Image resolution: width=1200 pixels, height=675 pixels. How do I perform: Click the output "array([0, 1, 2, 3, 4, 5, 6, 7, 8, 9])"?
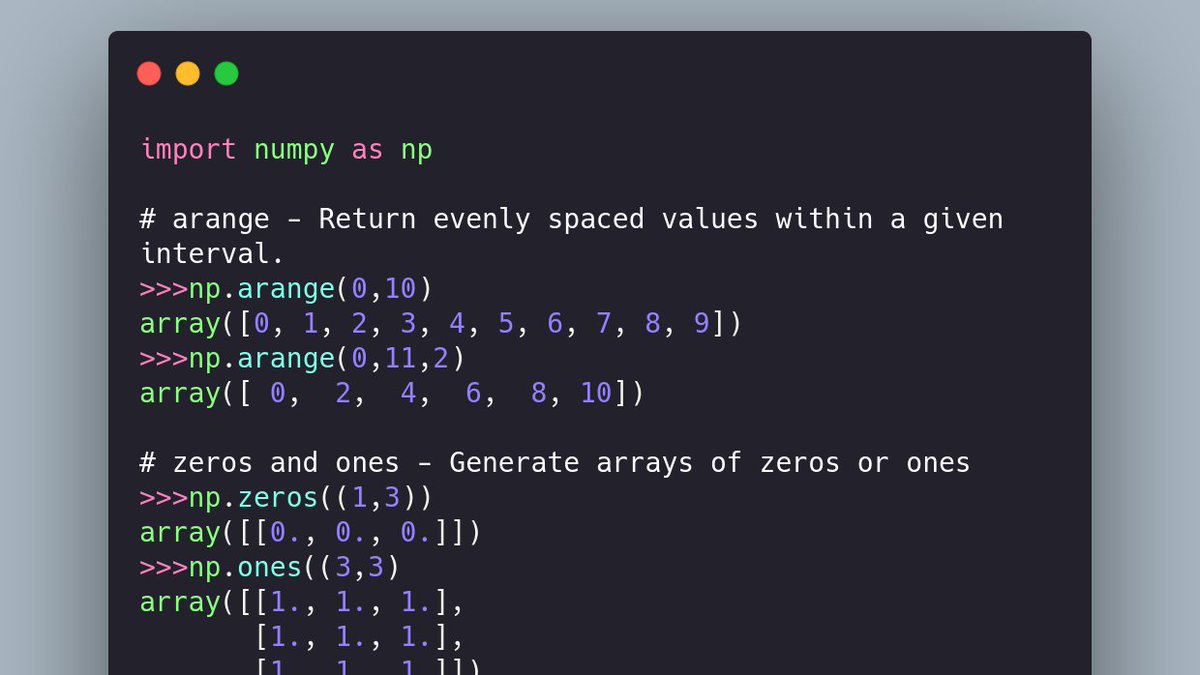(x=441, y=324)
